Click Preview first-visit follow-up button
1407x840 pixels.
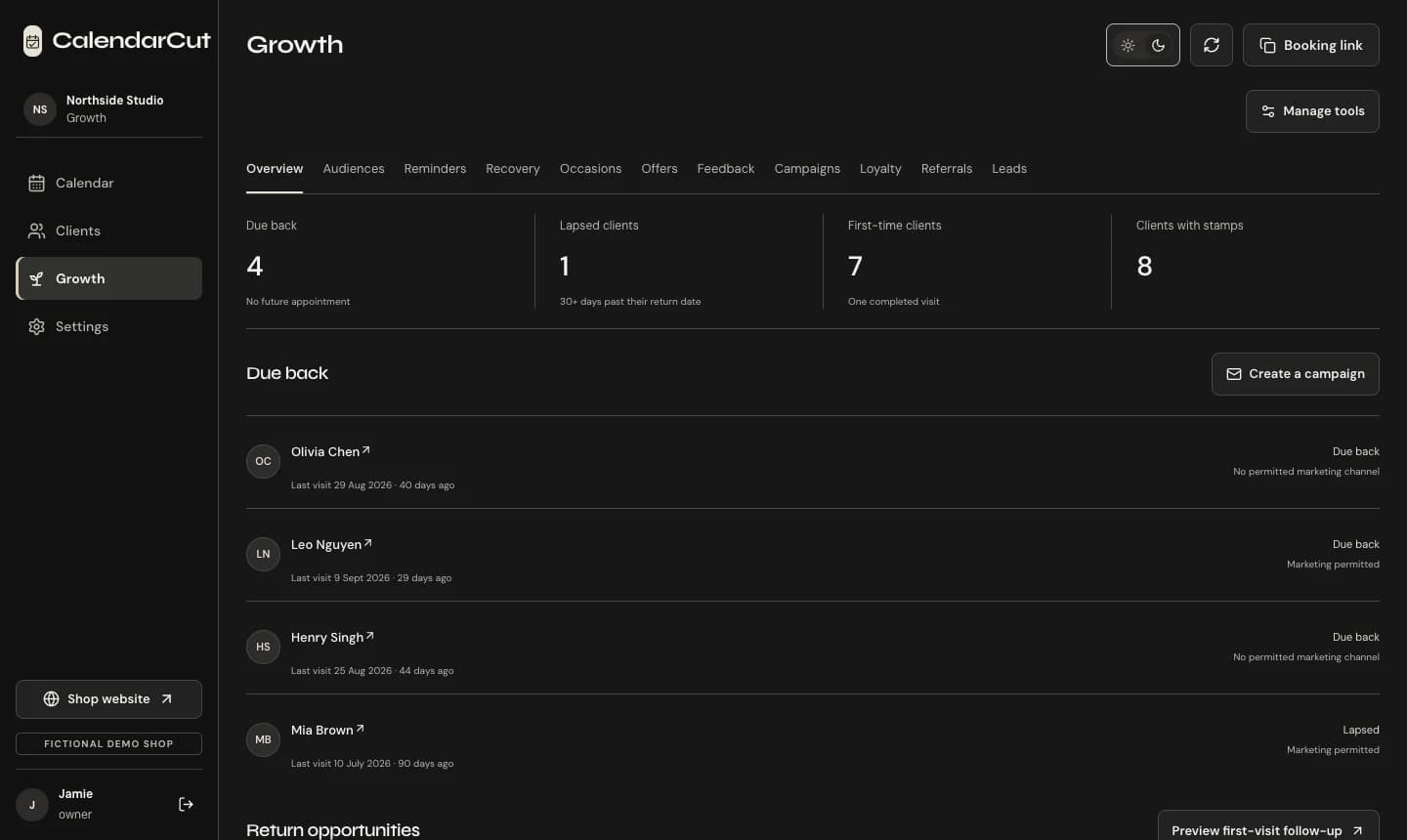[x=1268, y=830]
